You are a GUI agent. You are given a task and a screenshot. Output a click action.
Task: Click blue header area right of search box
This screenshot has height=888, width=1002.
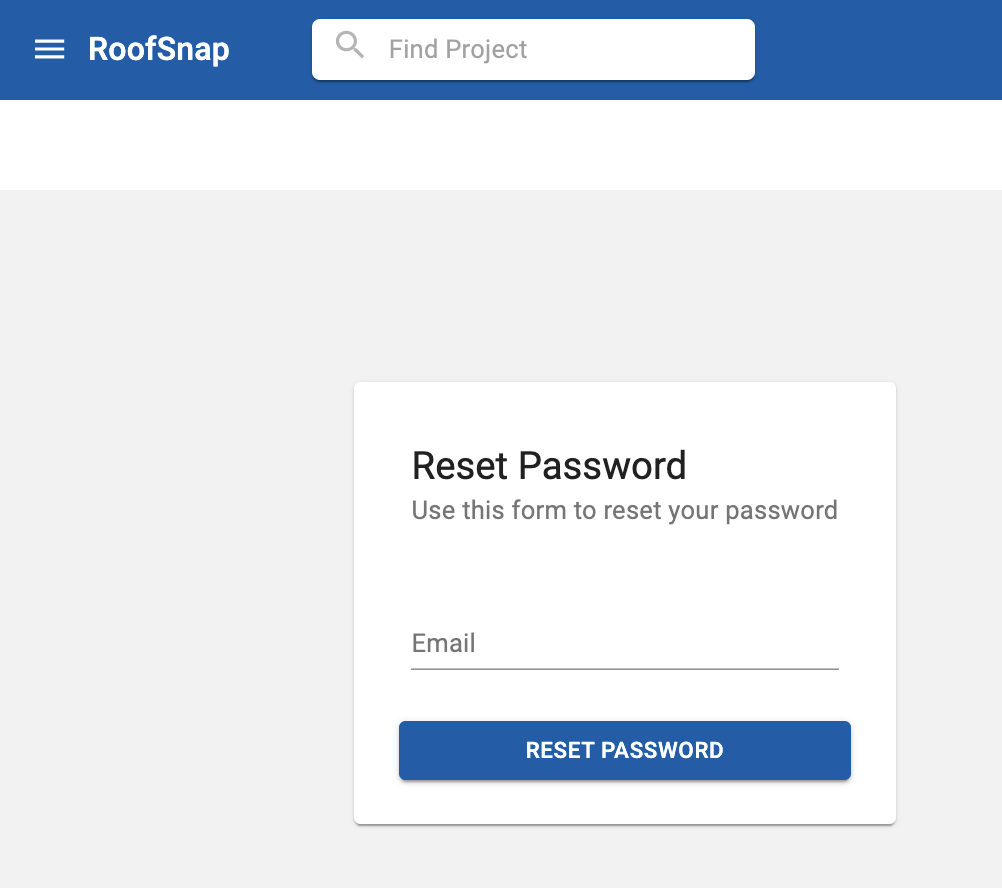878,49
